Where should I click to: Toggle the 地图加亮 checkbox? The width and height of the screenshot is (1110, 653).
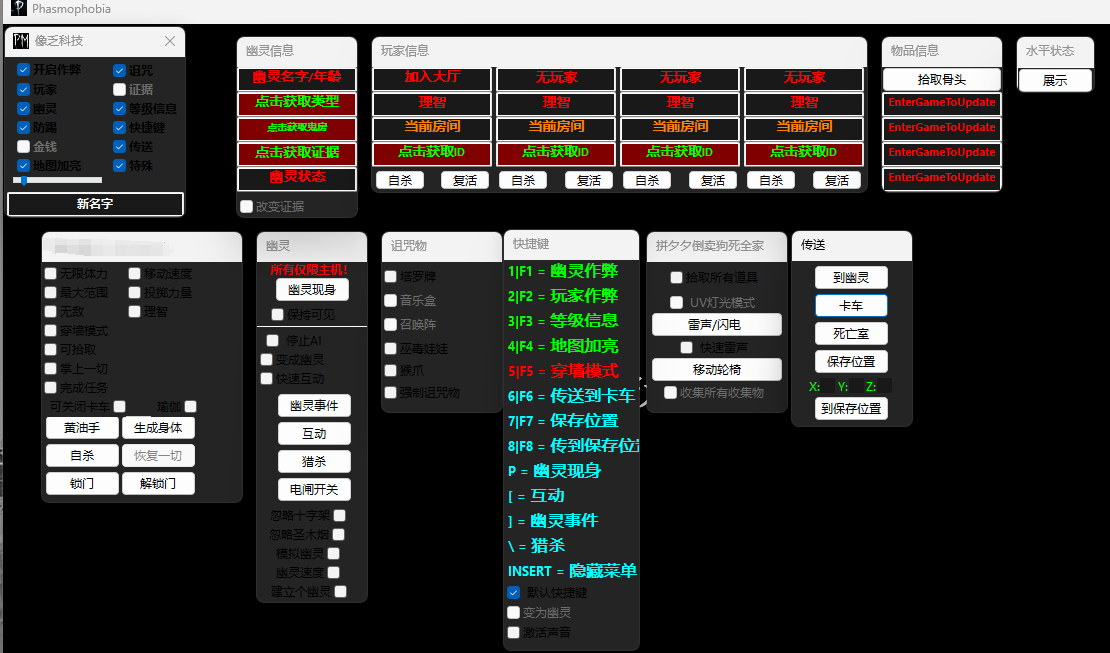(x=23, y=166)
